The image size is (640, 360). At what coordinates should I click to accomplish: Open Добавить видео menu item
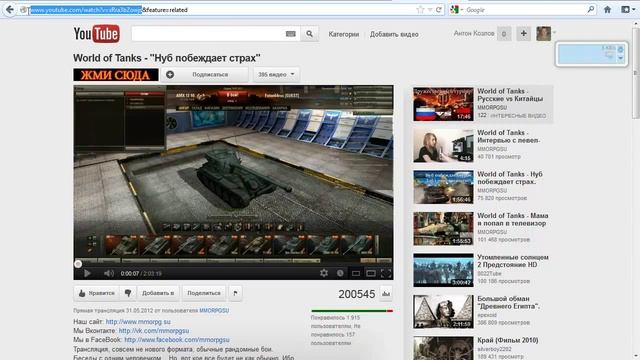[394, 34]
